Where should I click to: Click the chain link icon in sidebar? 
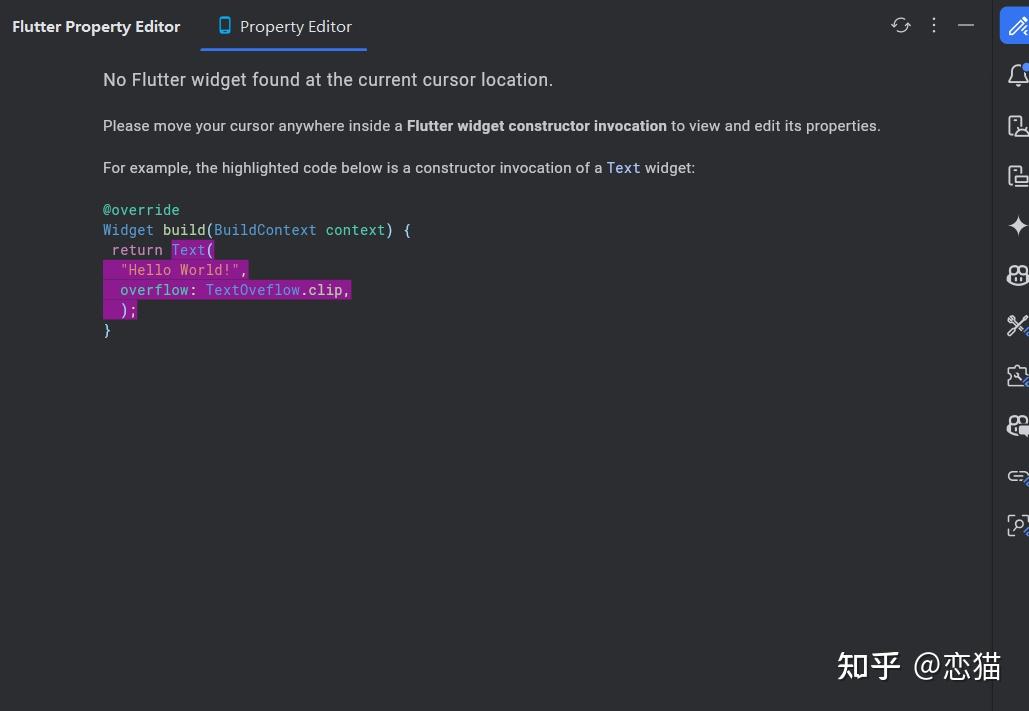1018,476
